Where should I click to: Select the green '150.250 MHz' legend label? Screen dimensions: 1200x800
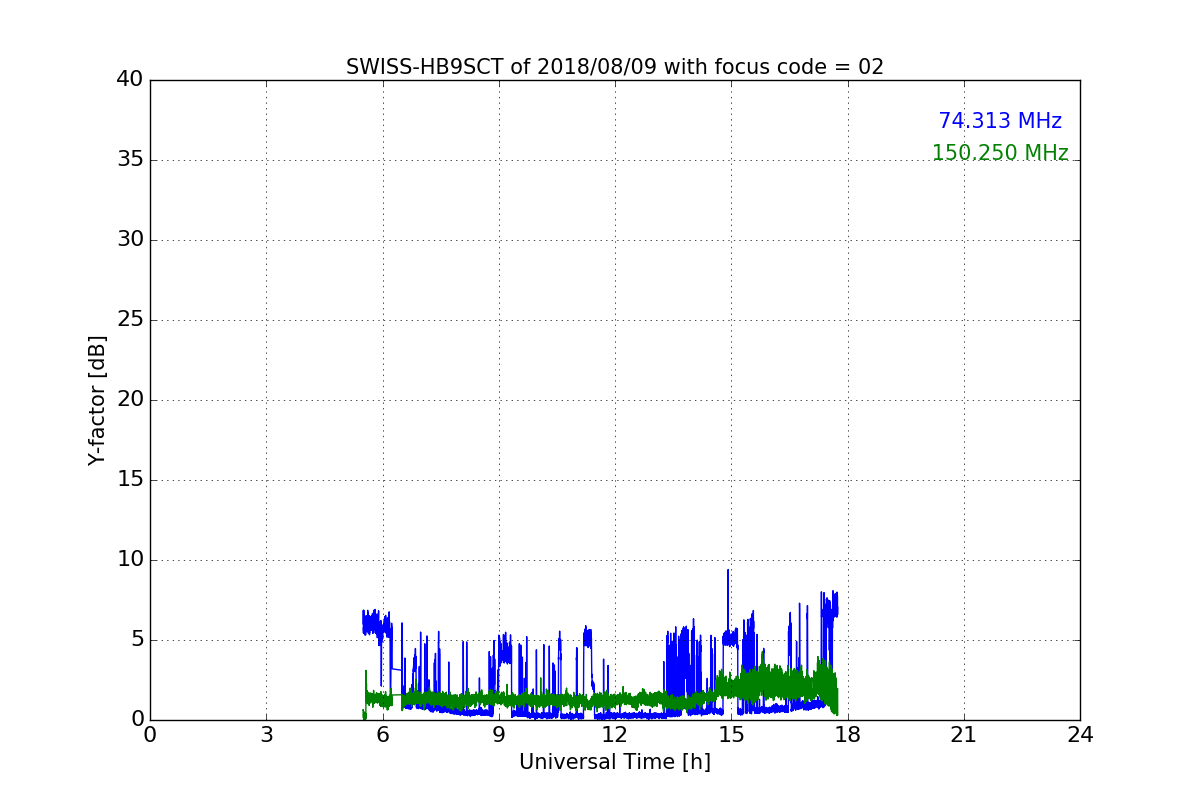1000,153
